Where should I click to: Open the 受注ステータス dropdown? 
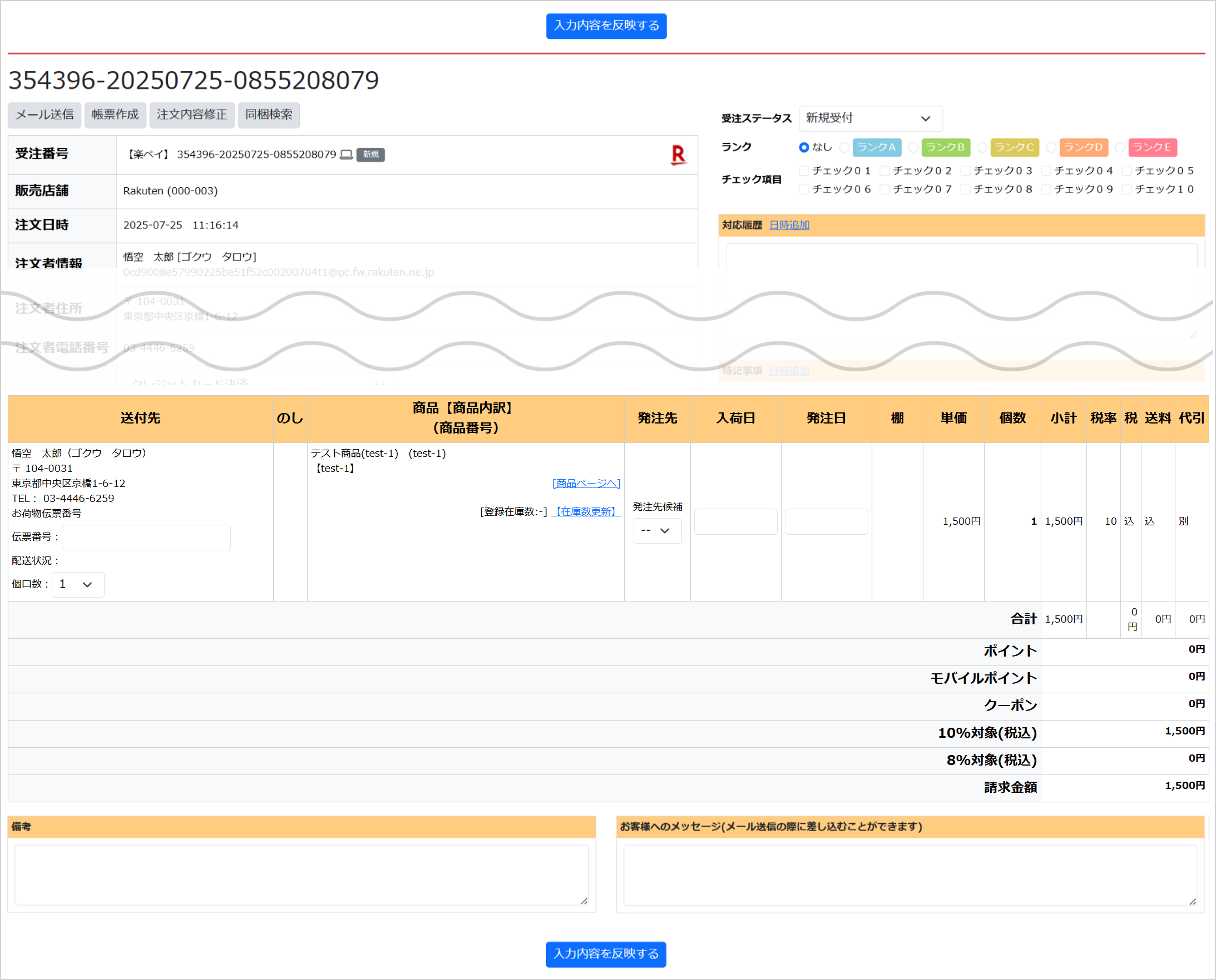pos(870,119)
